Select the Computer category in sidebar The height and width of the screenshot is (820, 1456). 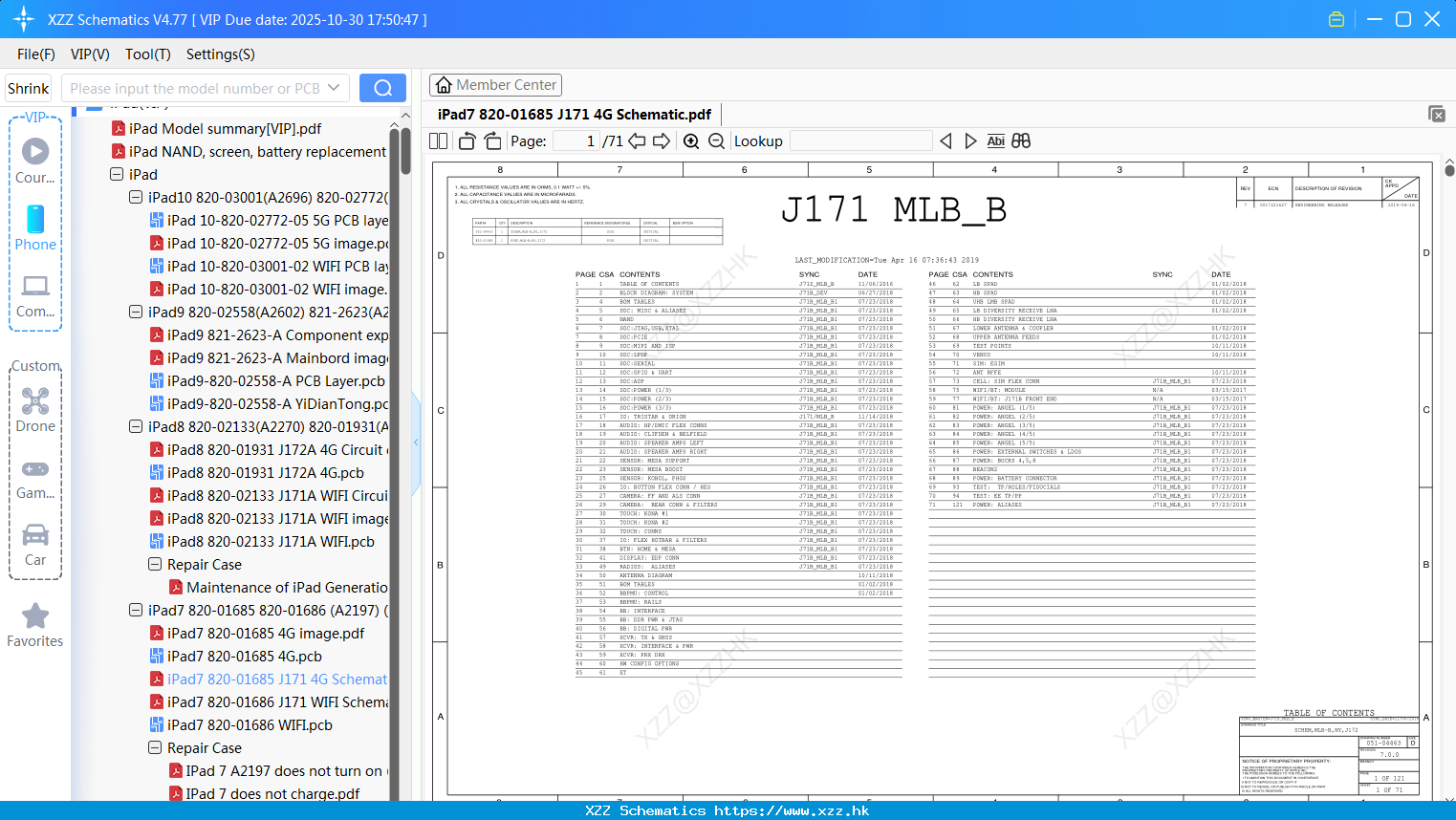pos(35,294)
